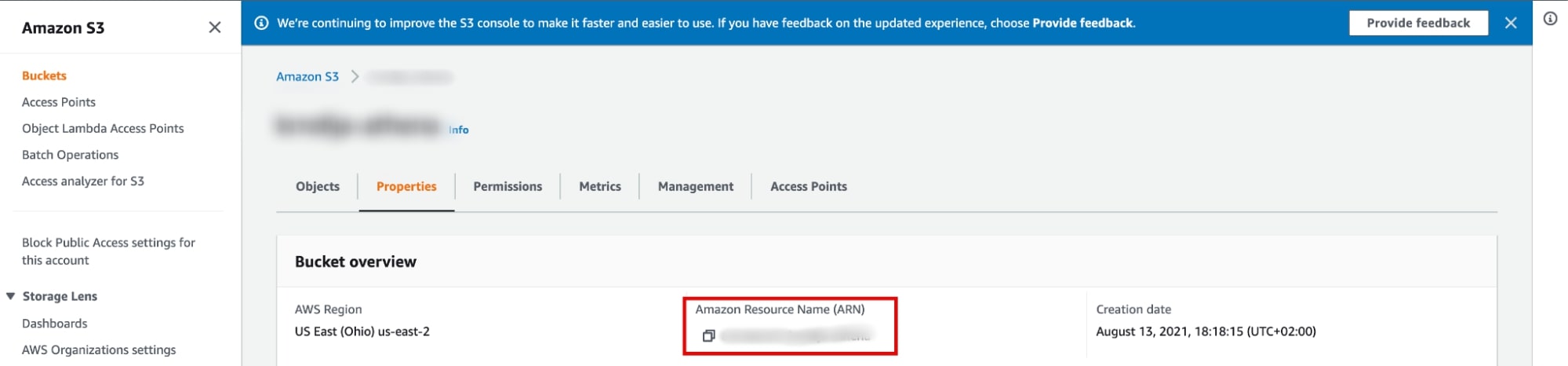Click the Info link beside bucket name

(459, 130)
